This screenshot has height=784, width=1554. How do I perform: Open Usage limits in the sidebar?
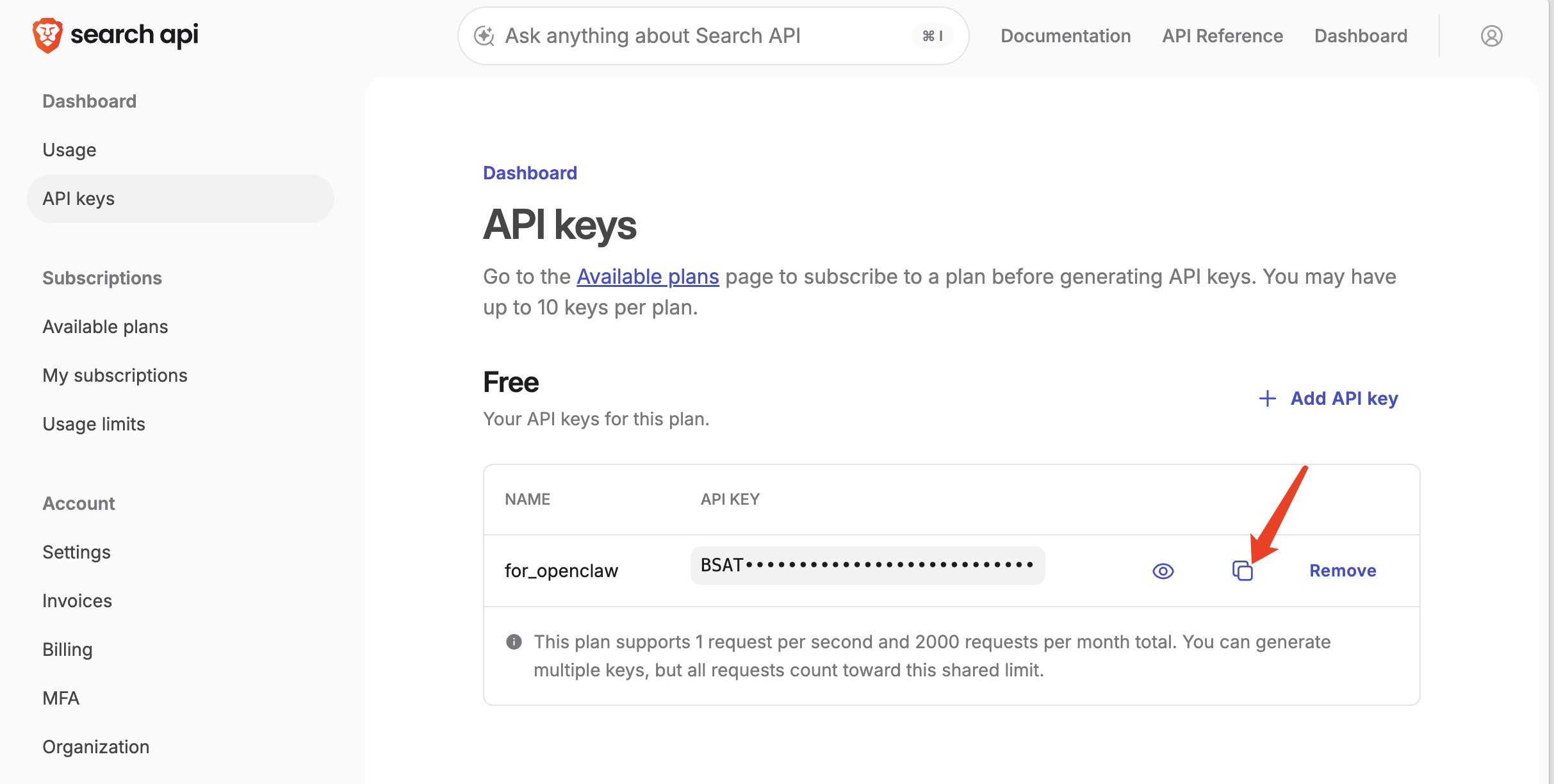click(x=94, y=424)
